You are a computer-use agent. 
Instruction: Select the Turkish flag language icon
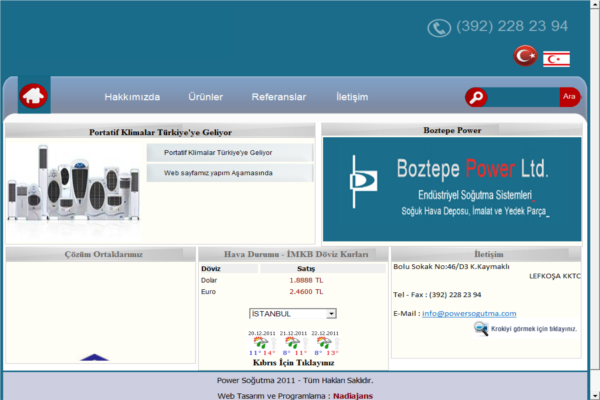[525, 56]
